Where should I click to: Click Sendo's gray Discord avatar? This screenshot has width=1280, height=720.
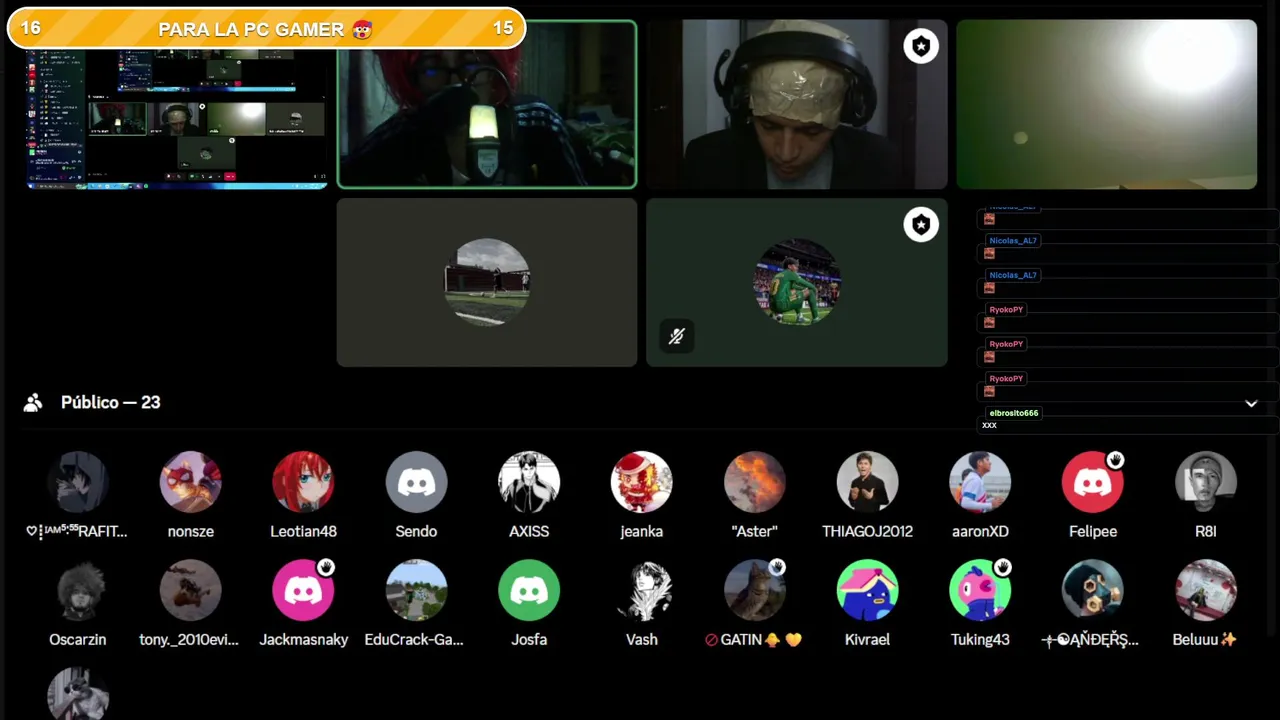coord(416,482)
